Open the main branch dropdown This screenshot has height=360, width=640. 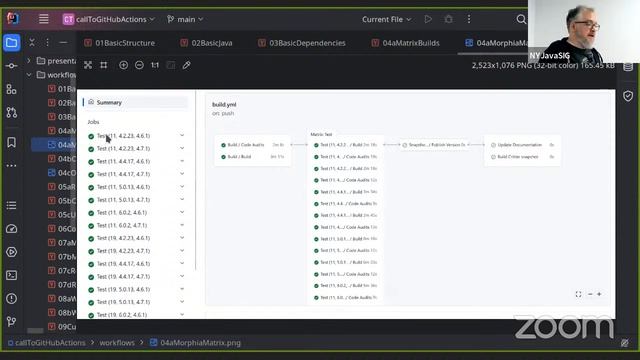tap(185, 19)
